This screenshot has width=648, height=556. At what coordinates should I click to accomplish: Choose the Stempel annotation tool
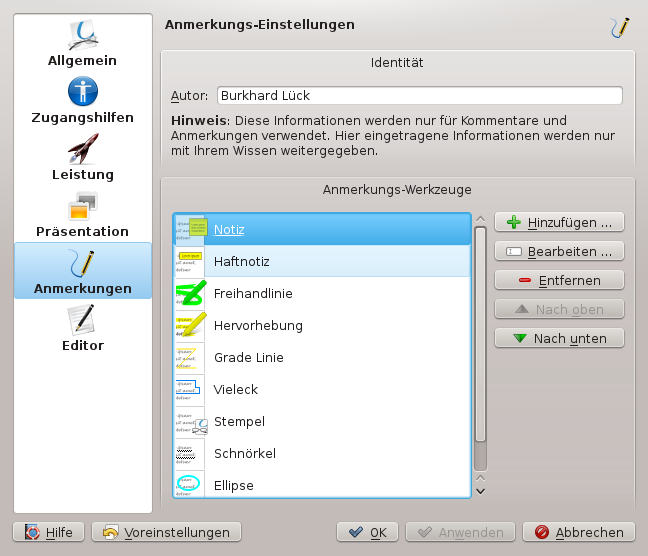tap(239, 422)
